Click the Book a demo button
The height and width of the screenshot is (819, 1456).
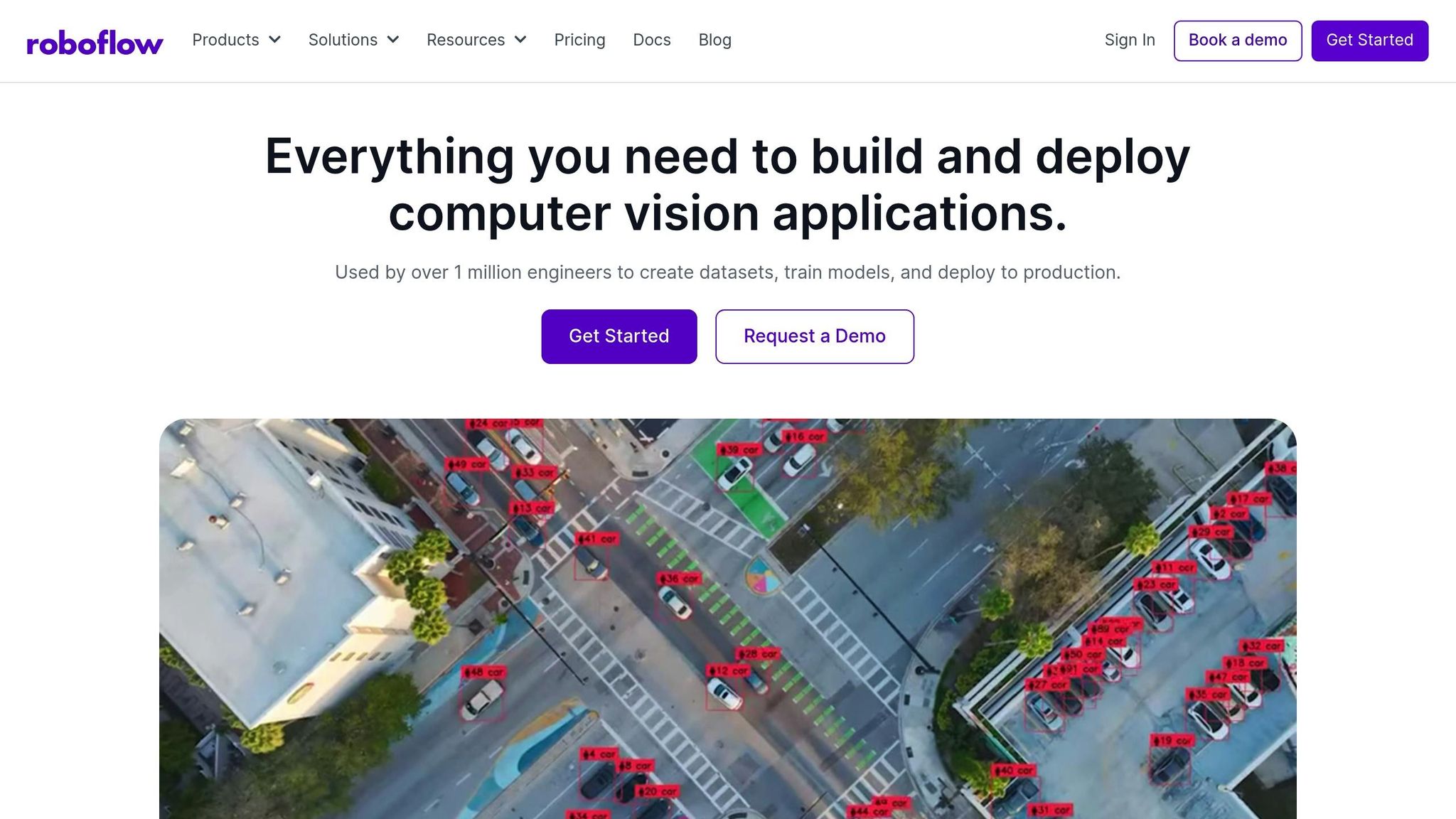point(1238,41)
